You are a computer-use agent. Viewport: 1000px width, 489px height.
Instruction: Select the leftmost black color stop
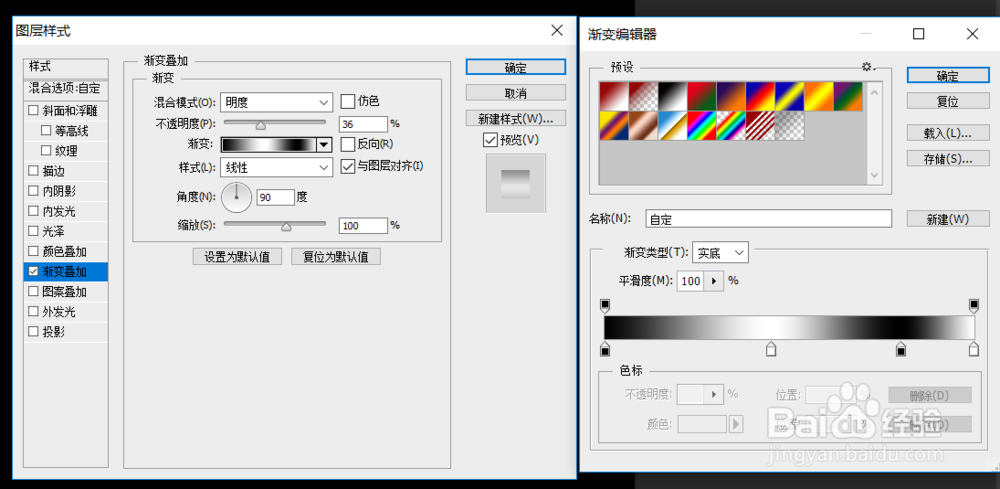(x=605, y=349)
